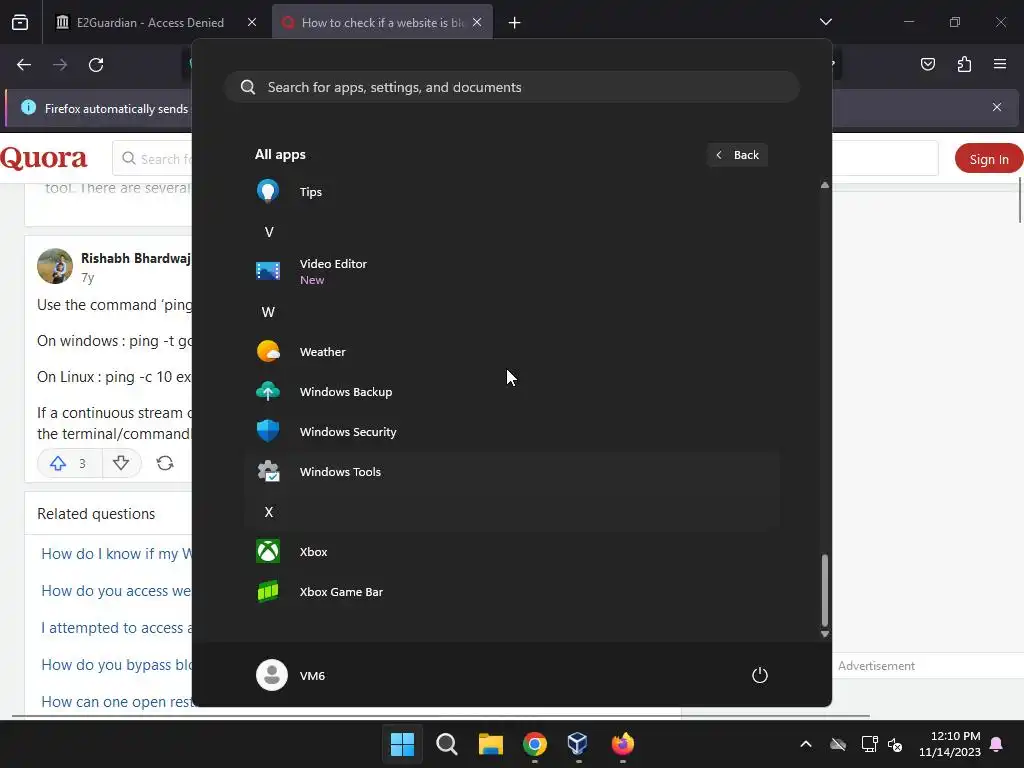Switch to Google Chrome on taskbar
The height and width of the screenshot is (768, 1024).
point(535,744)
